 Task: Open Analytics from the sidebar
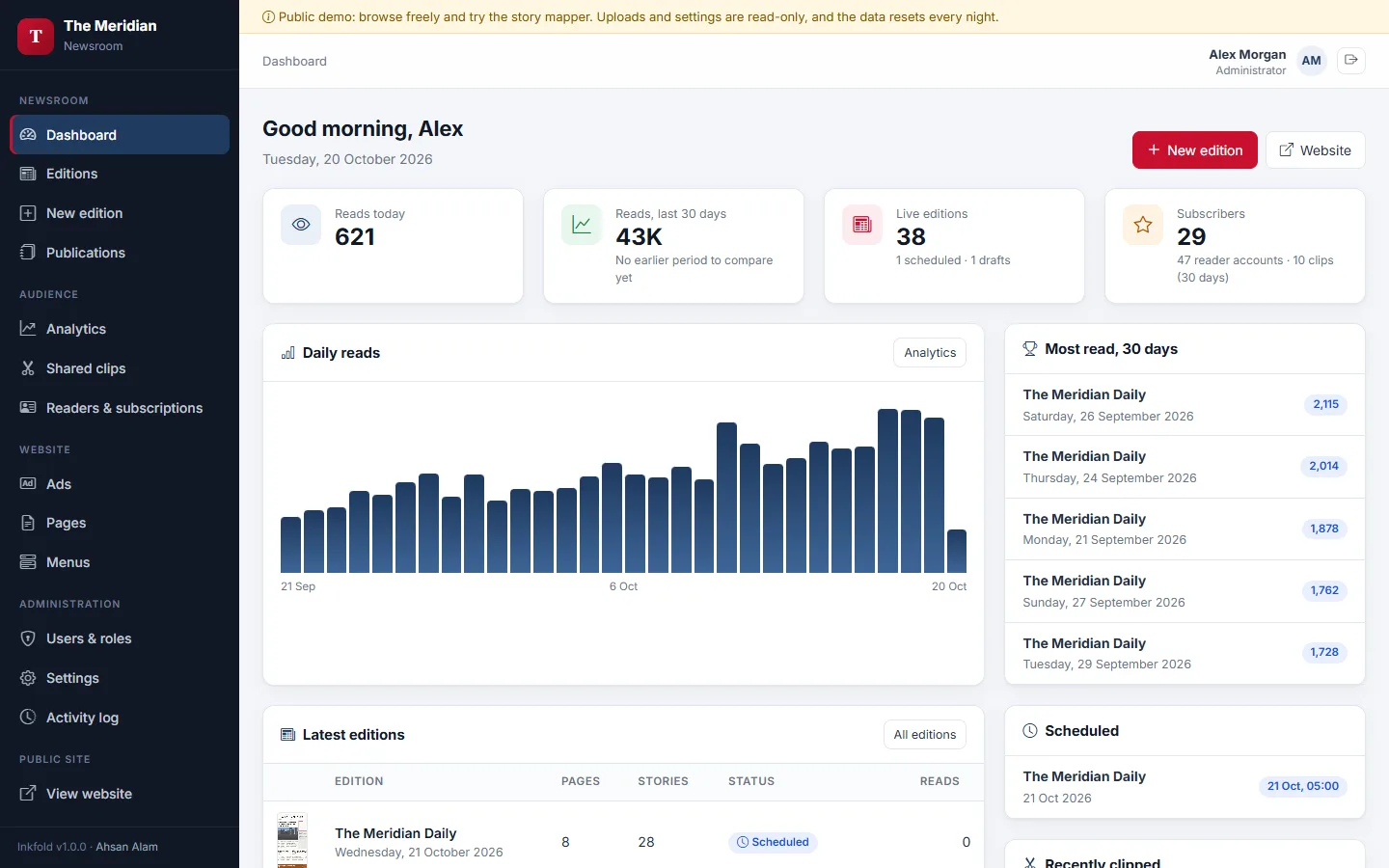pos(120,329)
